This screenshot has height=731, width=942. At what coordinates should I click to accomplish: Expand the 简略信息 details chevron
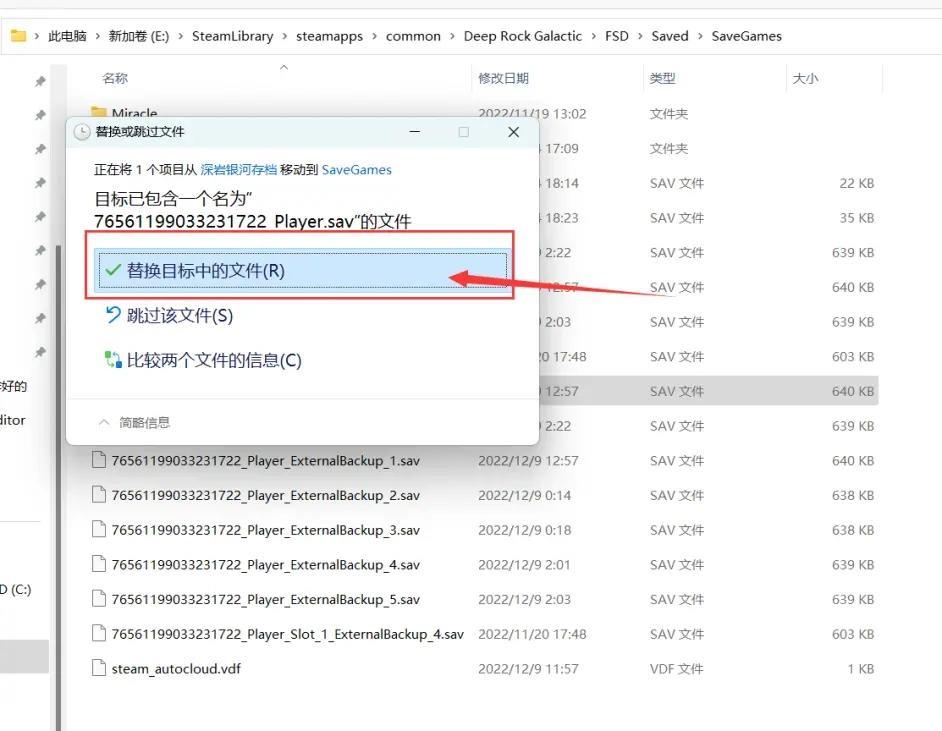point(104,423)
